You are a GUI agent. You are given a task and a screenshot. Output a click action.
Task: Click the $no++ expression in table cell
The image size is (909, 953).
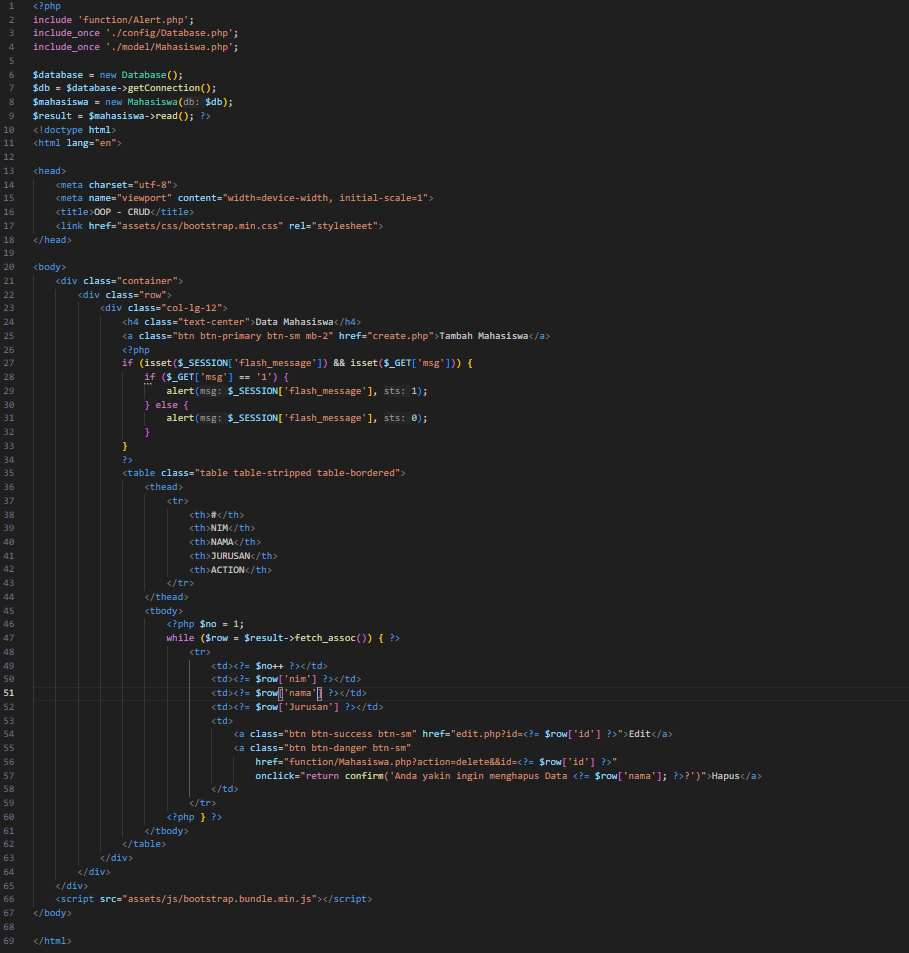point(270,665)
